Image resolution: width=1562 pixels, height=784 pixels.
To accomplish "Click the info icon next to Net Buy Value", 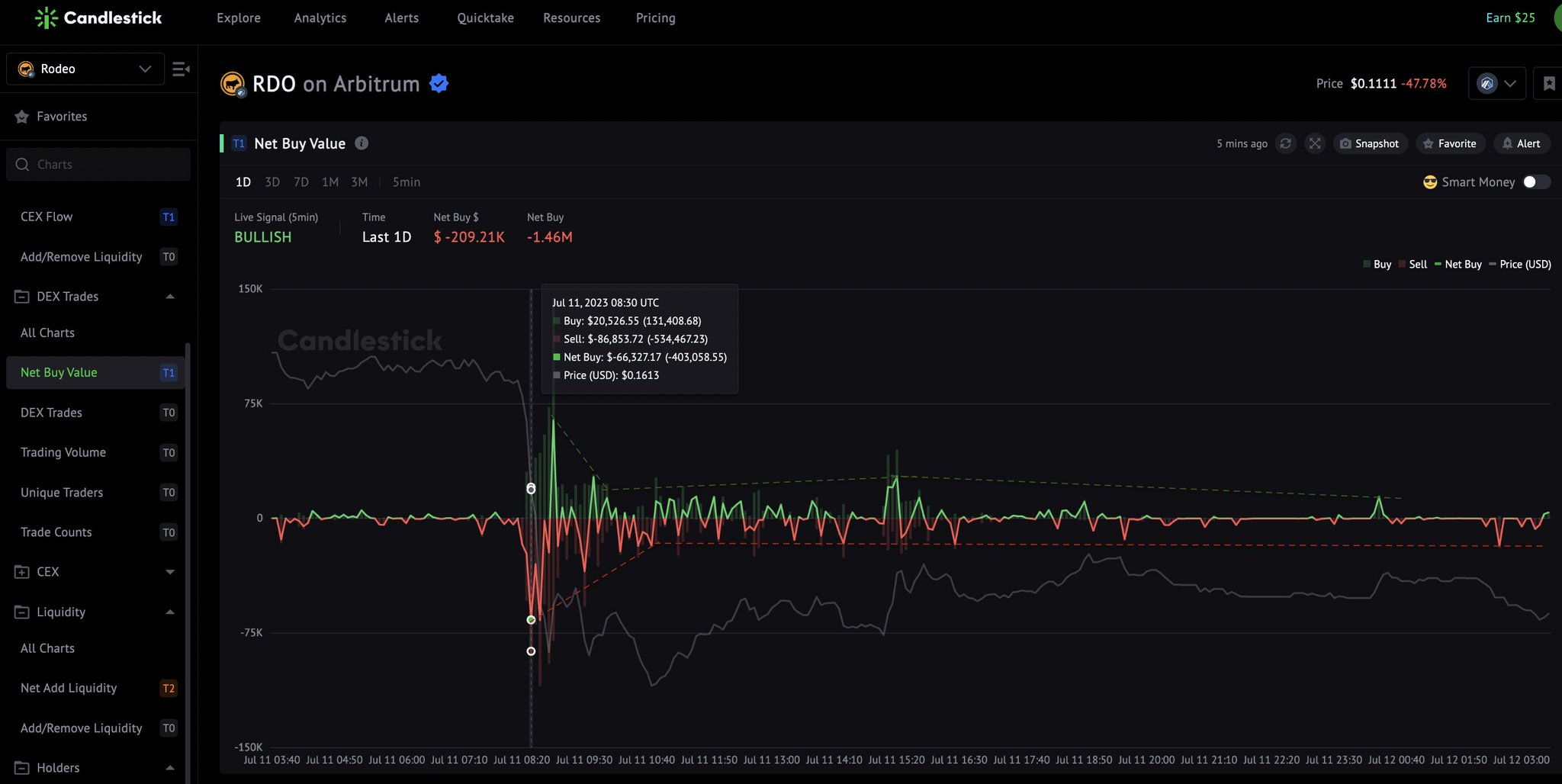I will point(362,143).
